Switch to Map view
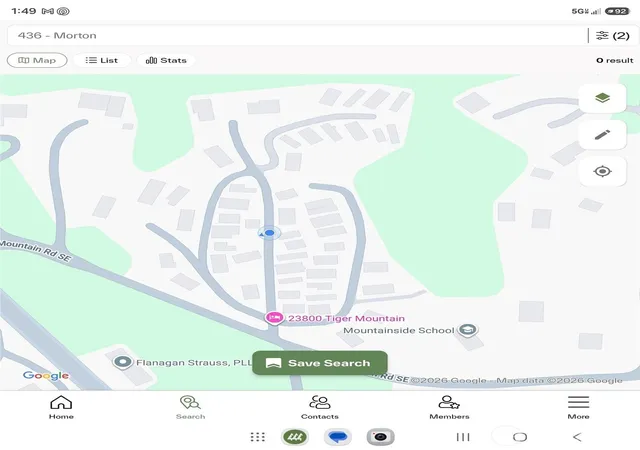Image resolution: width=640 pixels, height=450 pixels. click(x=37, y=60)
